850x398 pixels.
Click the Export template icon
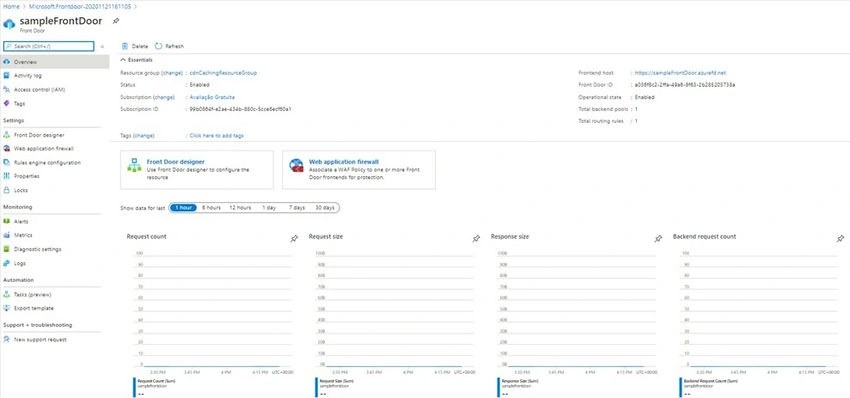(x=7, y=308)
